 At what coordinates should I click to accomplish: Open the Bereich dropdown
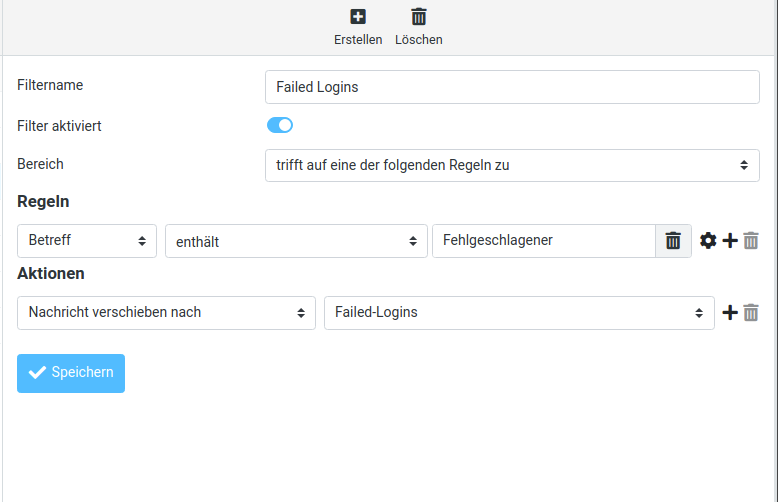tap(511, 165)
